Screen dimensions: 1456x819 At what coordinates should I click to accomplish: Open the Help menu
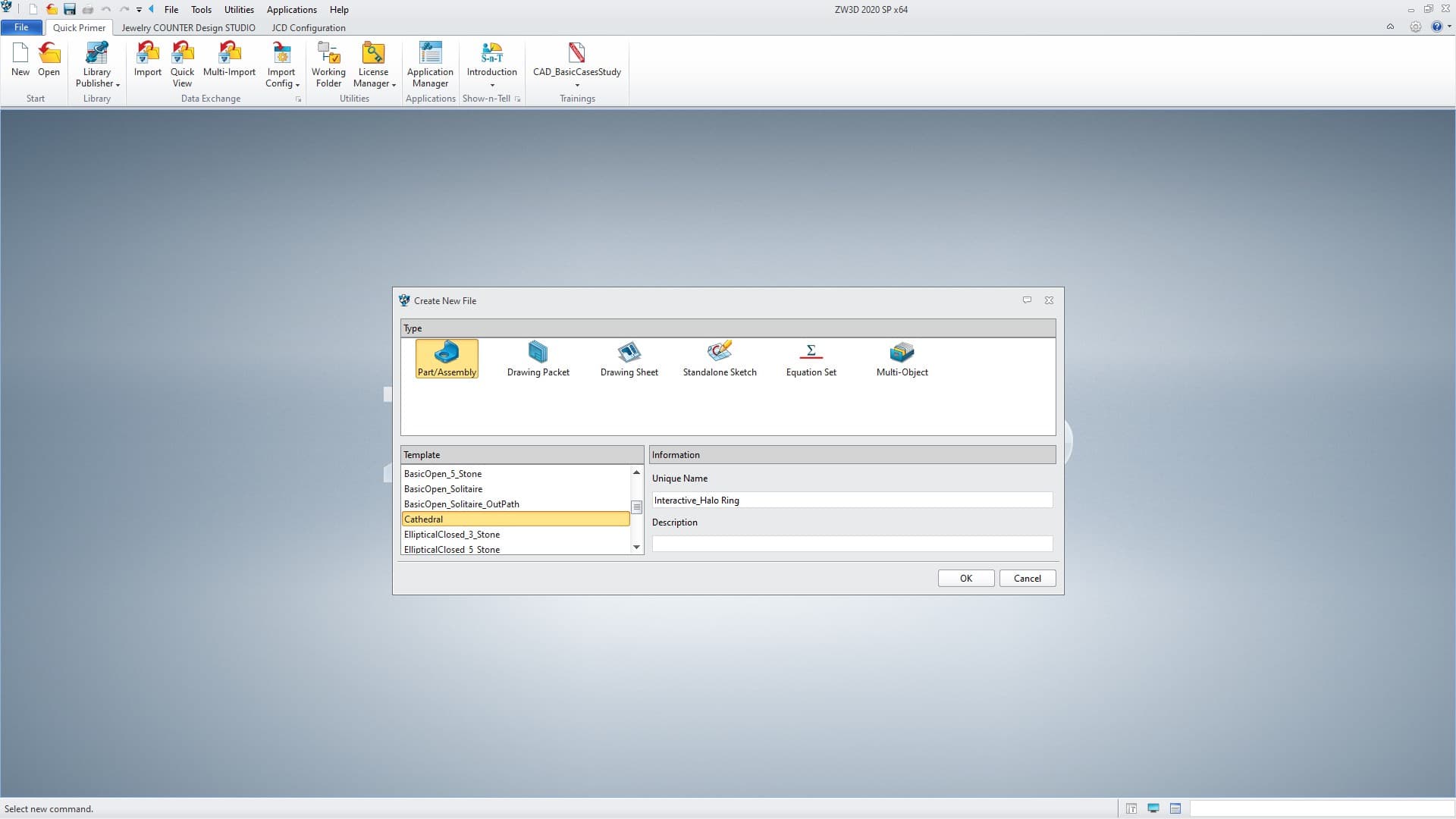(x=339, y=10)
